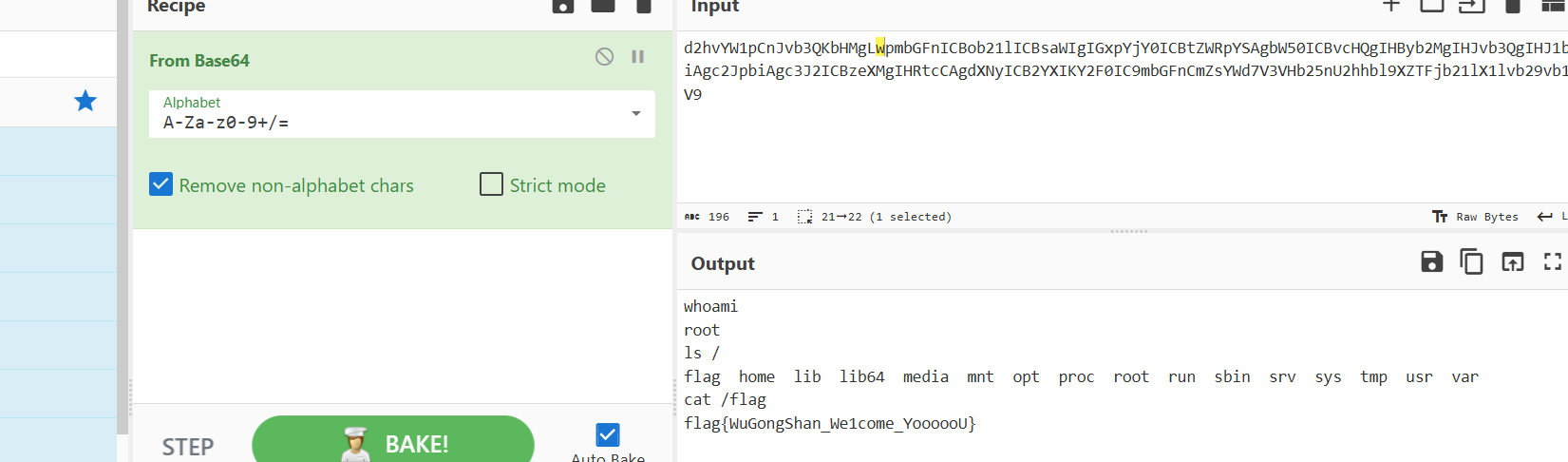Uncheck Remove non-alphabet chars
The height and width of the screenshot is (462, 1568).
coord(161,184)
